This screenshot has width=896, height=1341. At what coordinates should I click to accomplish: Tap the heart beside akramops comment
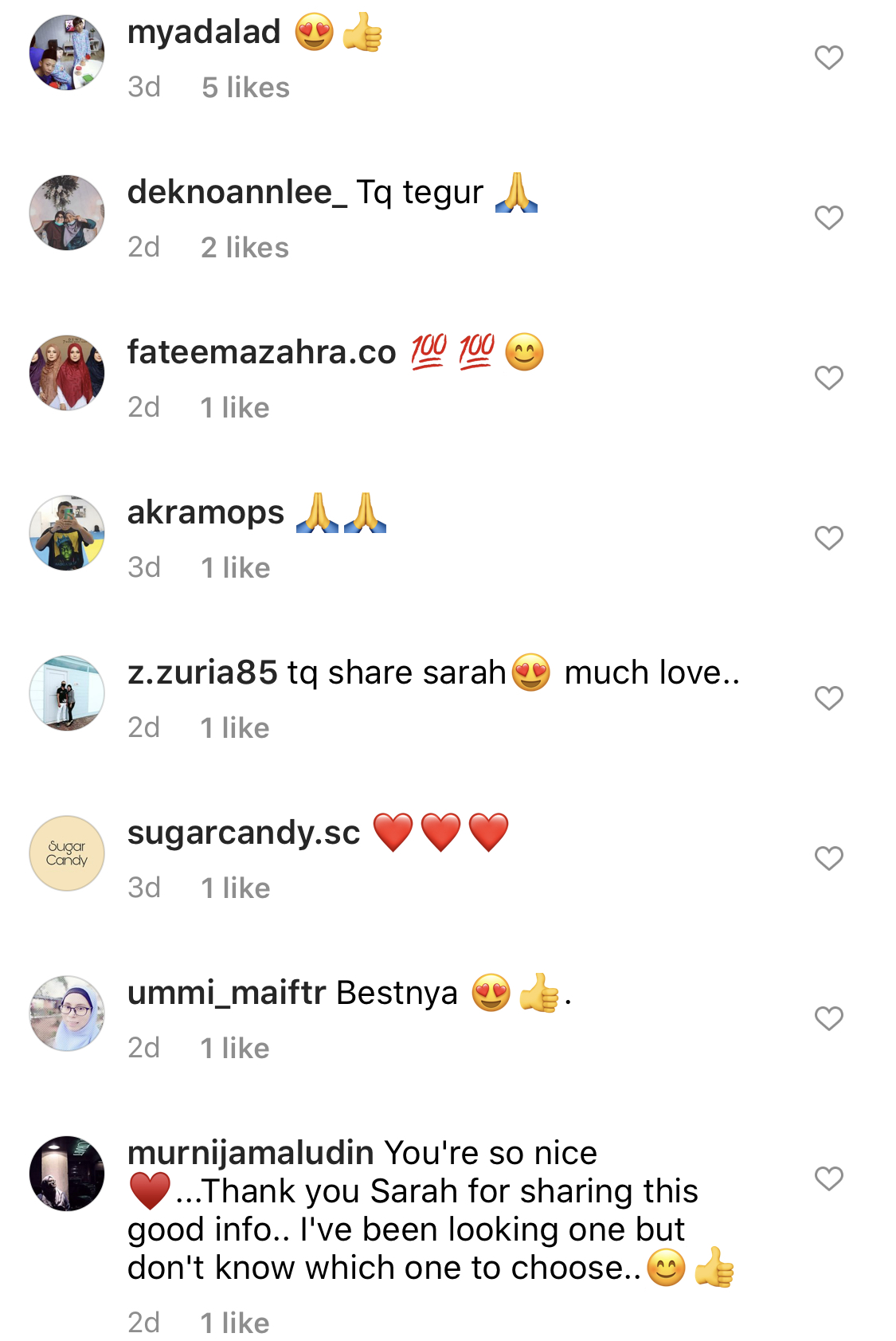tap(828, 538)
